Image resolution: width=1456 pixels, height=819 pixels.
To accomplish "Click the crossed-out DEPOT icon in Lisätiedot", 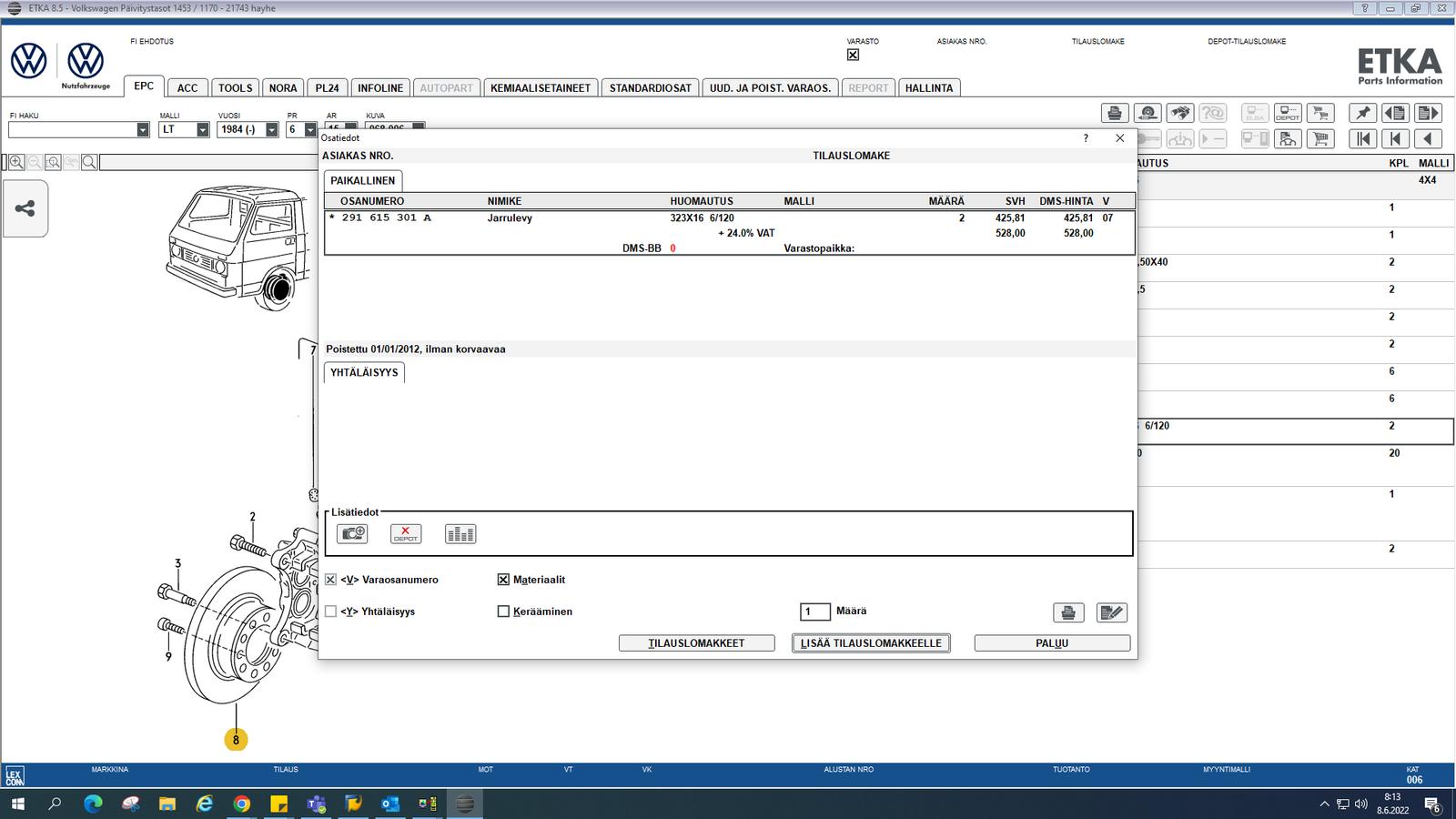I will (x=406, y=534).
